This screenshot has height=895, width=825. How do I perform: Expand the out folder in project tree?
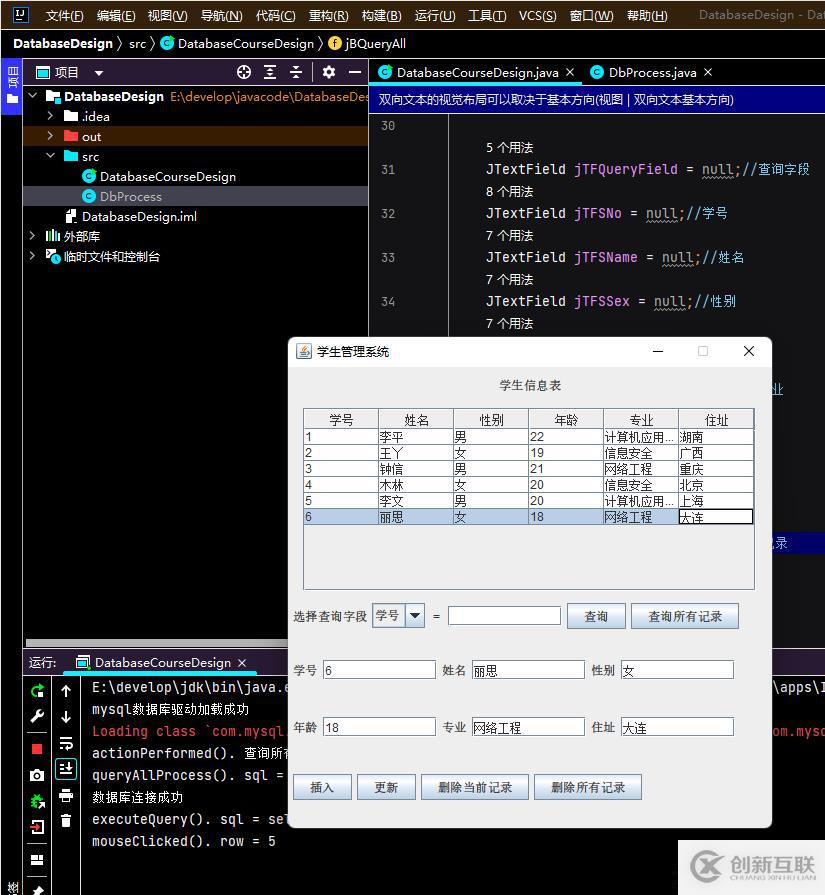50,136
